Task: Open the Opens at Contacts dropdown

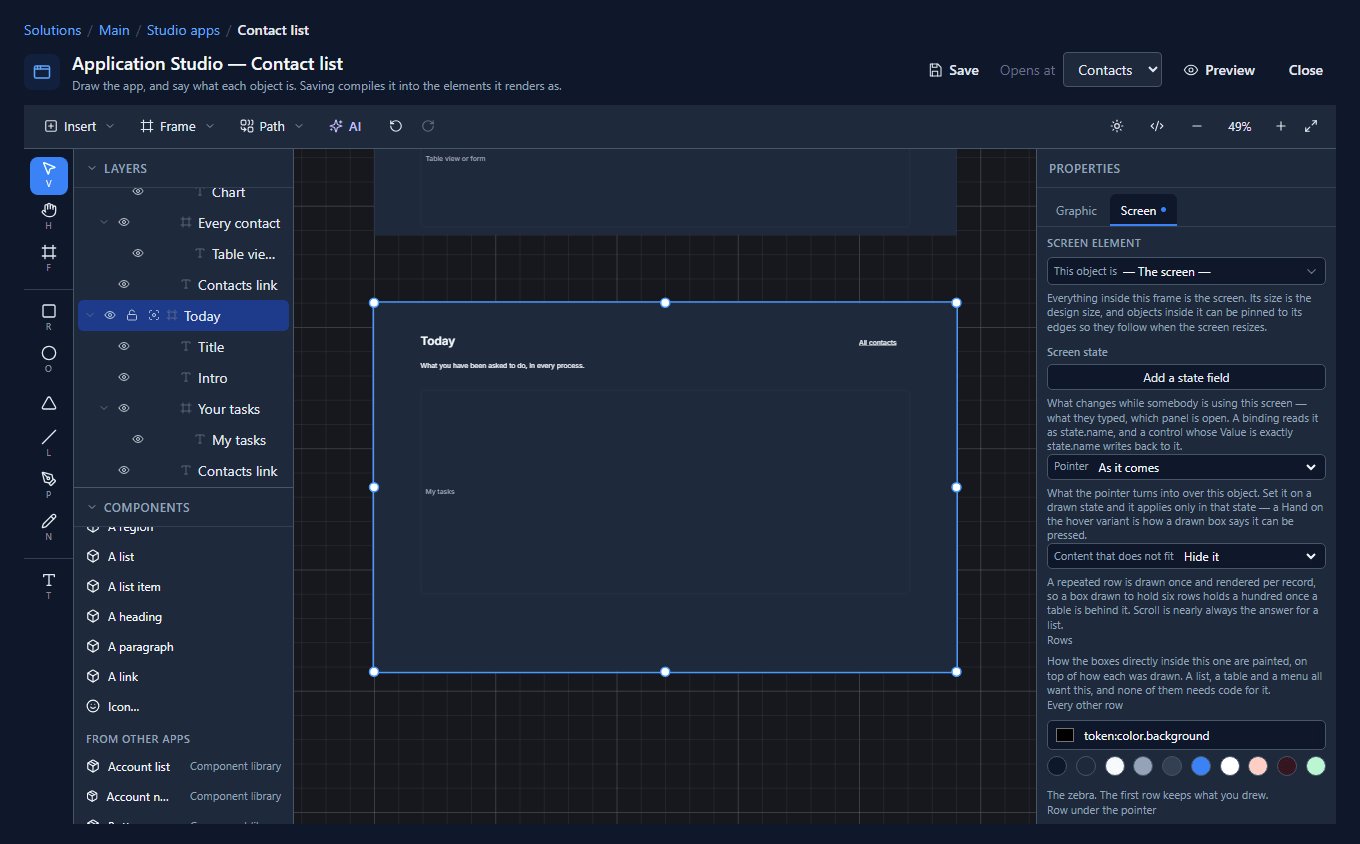Action: pyautogui.click(x=1112, y=70)
